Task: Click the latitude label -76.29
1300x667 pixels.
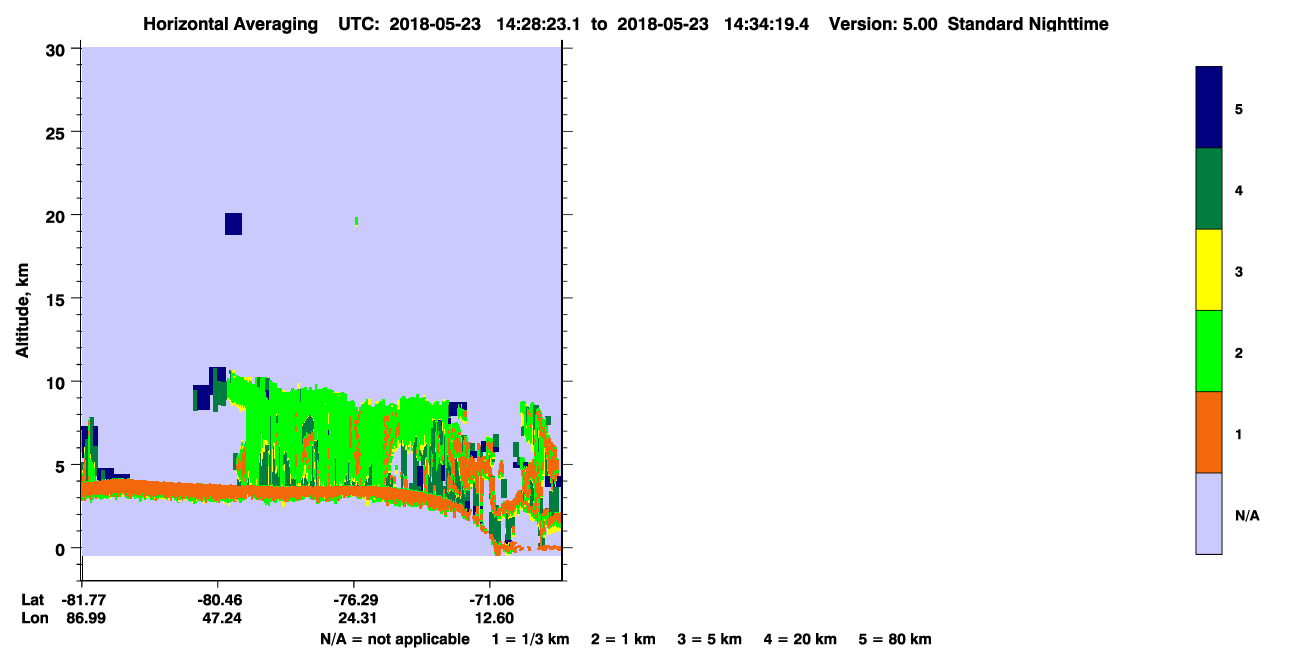Action: pos(355,600)
